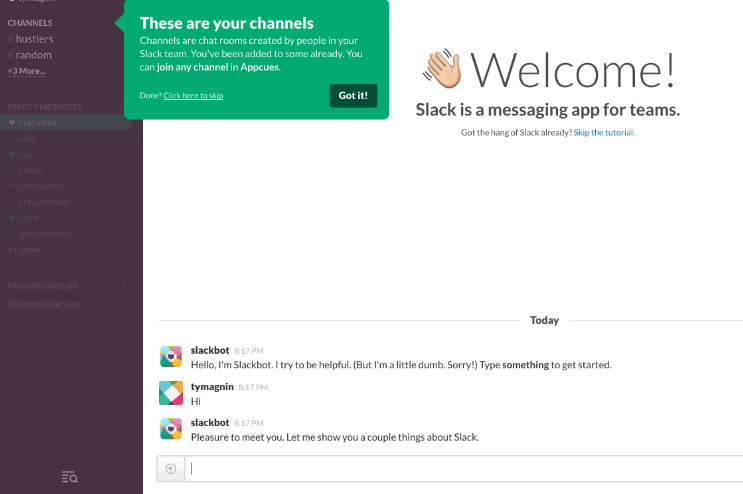Viewport: 743px width, 494px height.
Task: Select slackbot direct message
Action: (66, 123)
